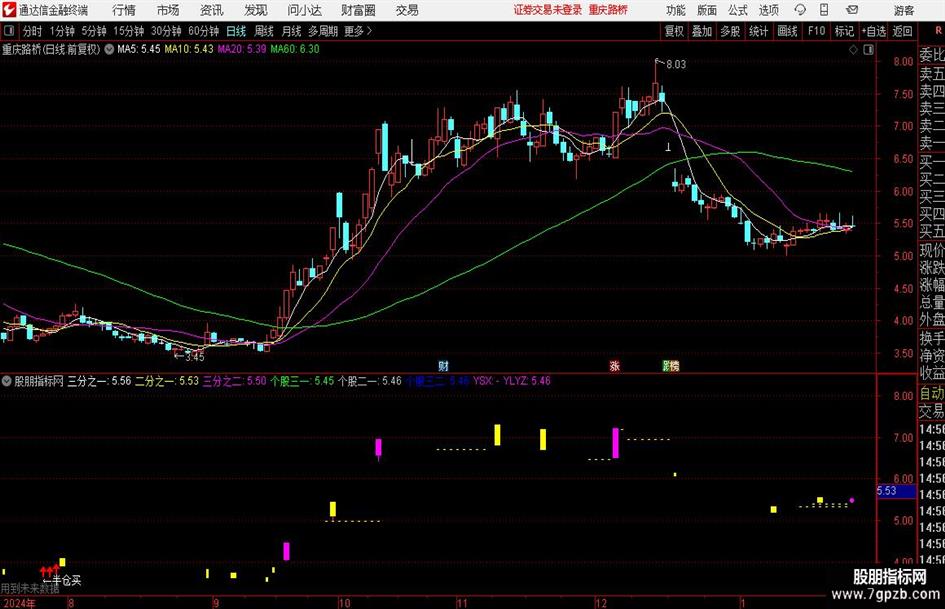Image resolution: width=945 pixels, height=609 pixels.
Task: Open the mail message icon
Action: click(852, 10)
